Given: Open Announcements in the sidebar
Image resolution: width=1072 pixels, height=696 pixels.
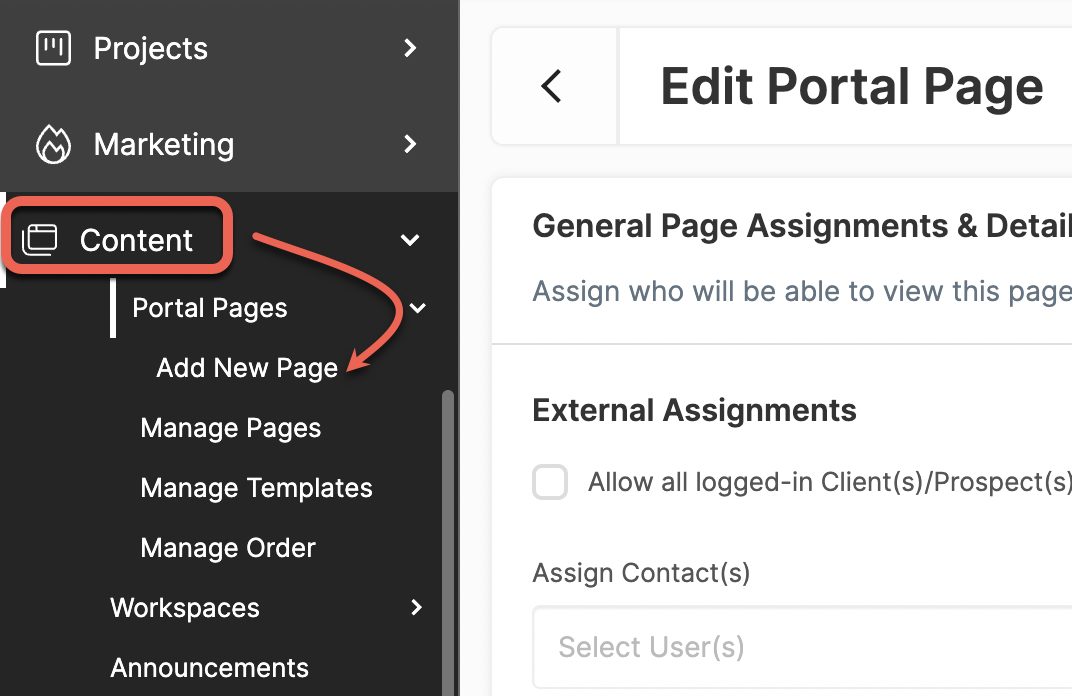Looking at the screenshot, I should coord(209,668).
